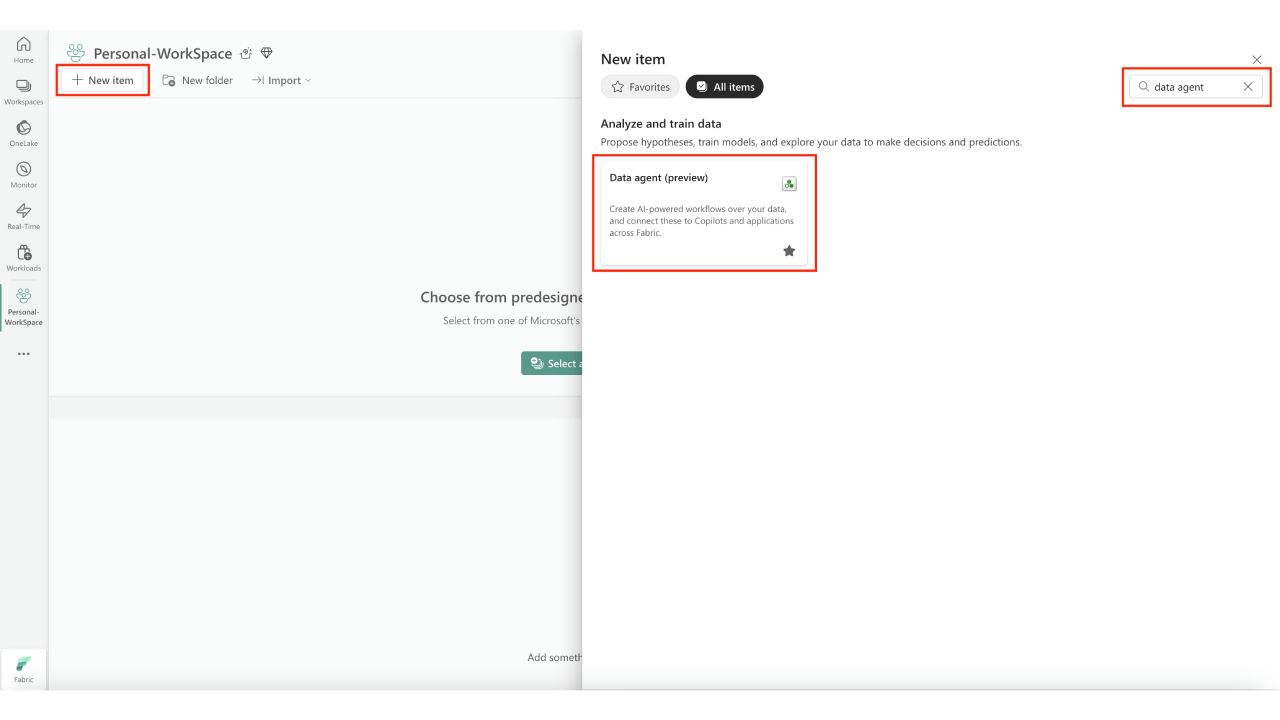The width and height of the screenshot is (1280, 720).
Task: Open Workspaces in the sidebar
Action: tap(23, 92)
